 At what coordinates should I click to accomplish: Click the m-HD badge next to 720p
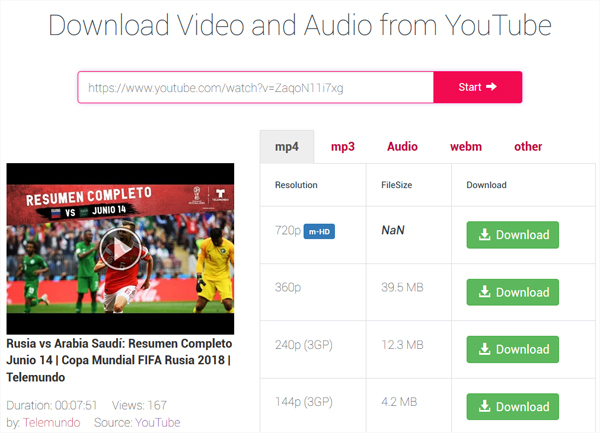point(319,231)
